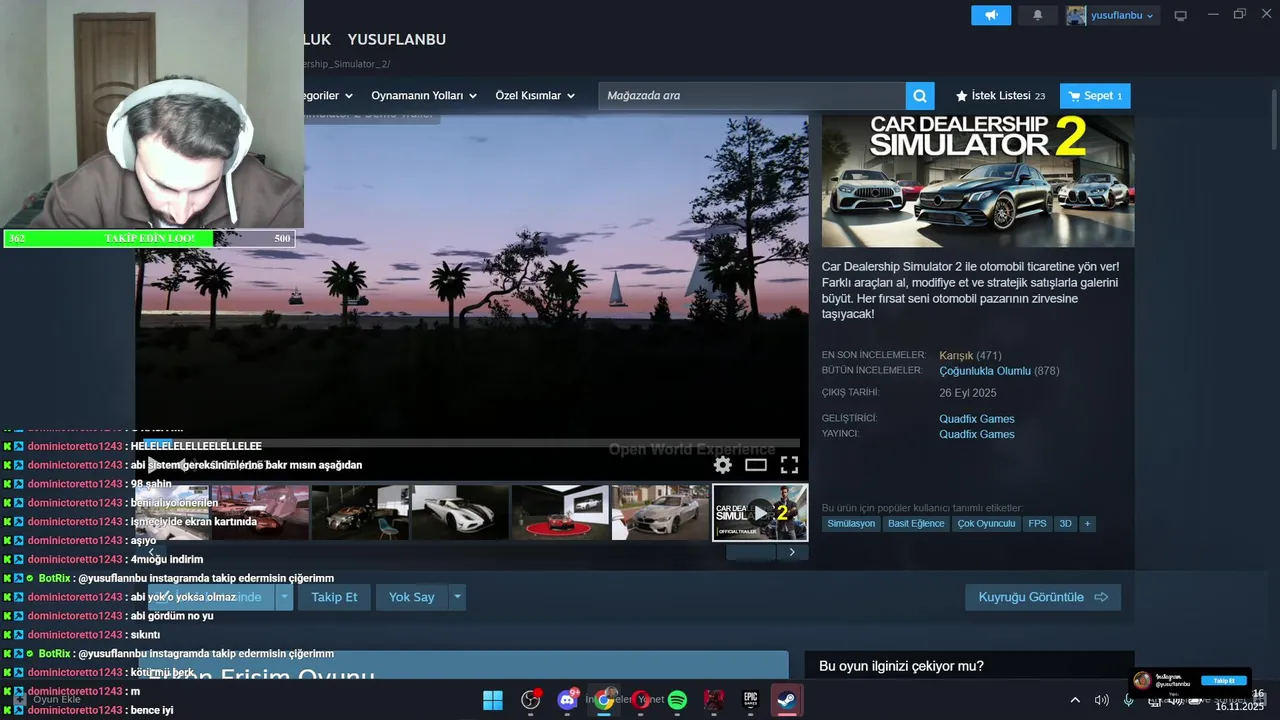Toggle theater mode in trailer player
This screenshot has width=1280, height=720.
pyautogui.click(x=756, y=465)
